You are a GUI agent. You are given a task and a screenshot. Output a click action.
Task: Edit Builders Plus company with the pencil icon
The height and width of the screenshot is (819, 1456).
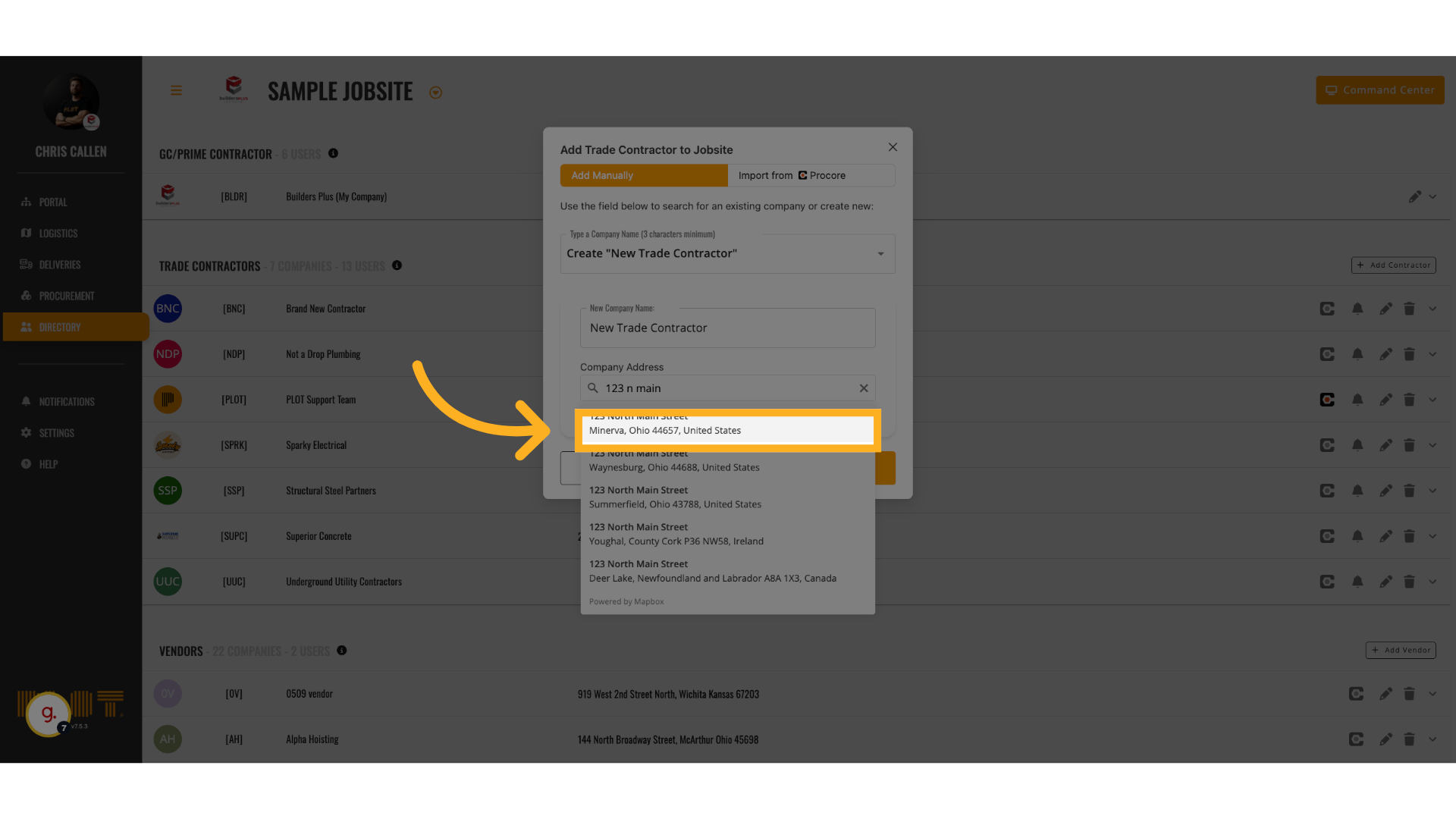coord(1414,196)
